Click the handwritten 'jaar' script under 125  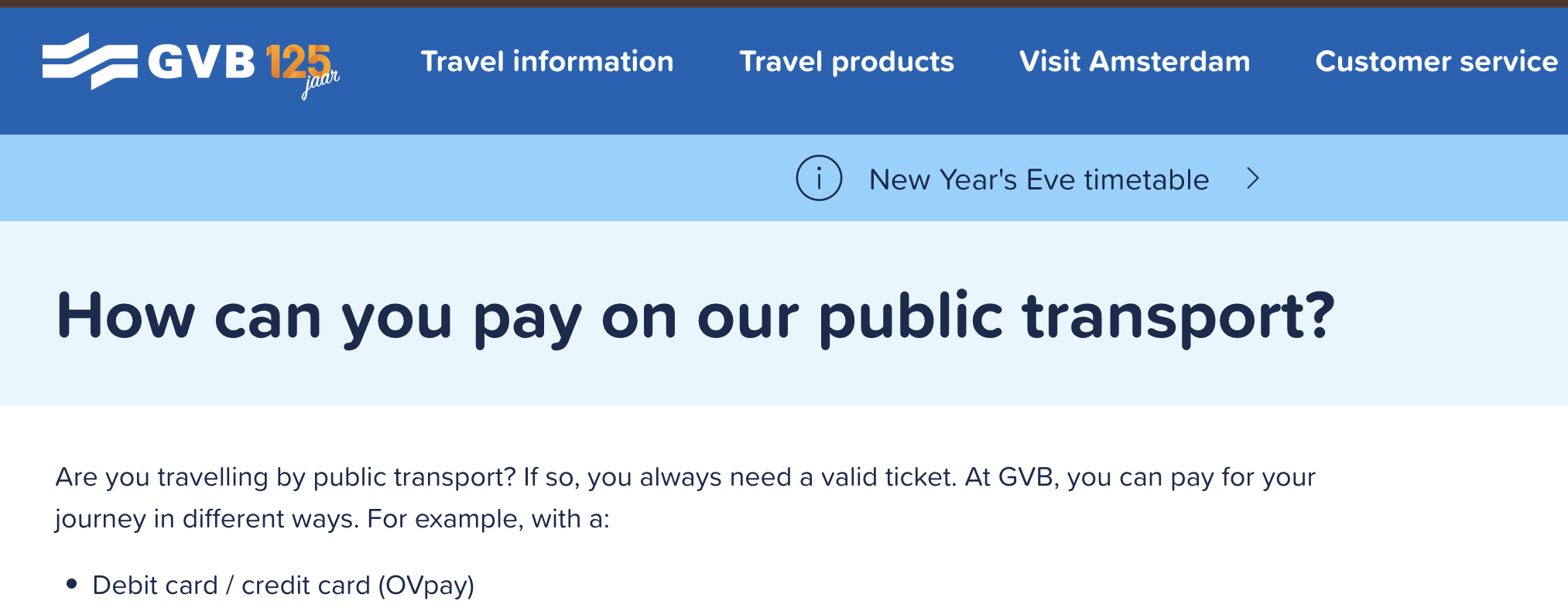pos(320,84)
